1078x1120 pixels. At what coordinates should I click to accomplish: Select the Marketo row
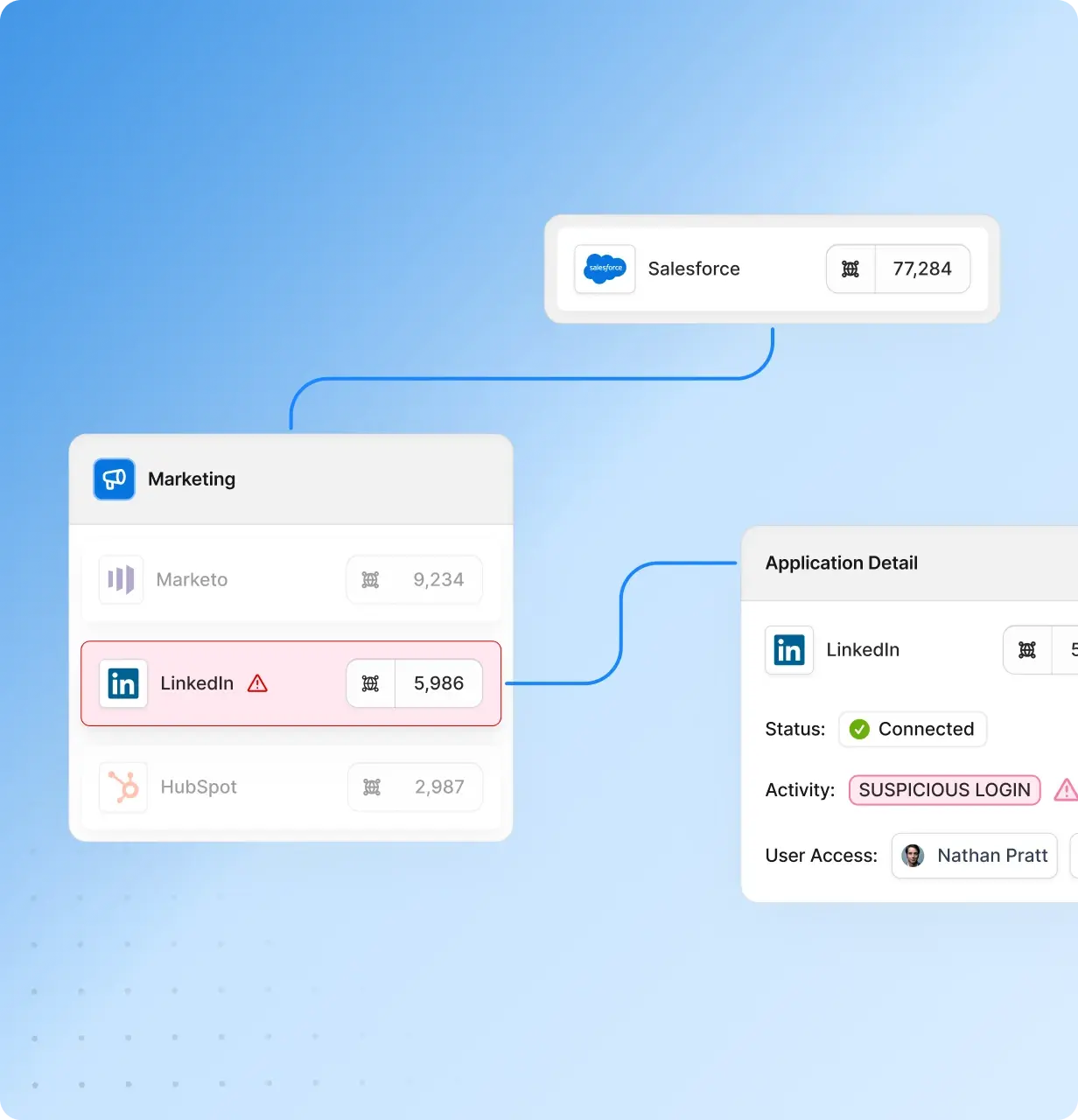[x=290, y=579]
